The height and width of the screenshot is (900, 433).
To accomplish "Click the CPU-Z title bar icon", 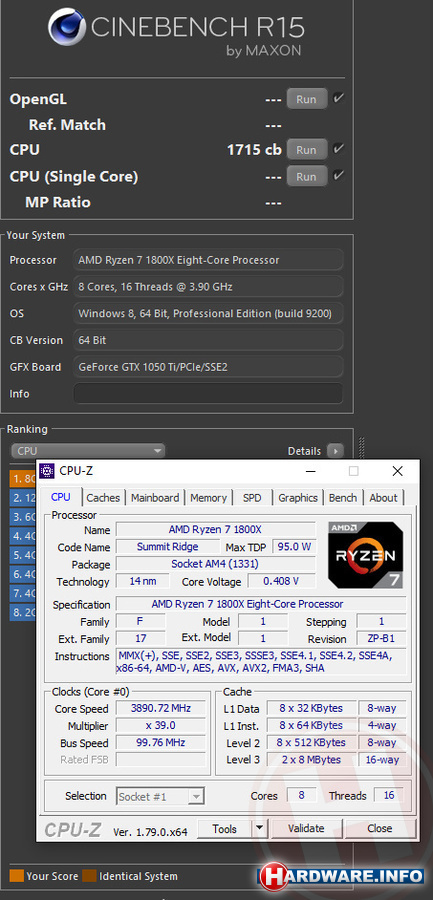I will click(x=47, y=471).
